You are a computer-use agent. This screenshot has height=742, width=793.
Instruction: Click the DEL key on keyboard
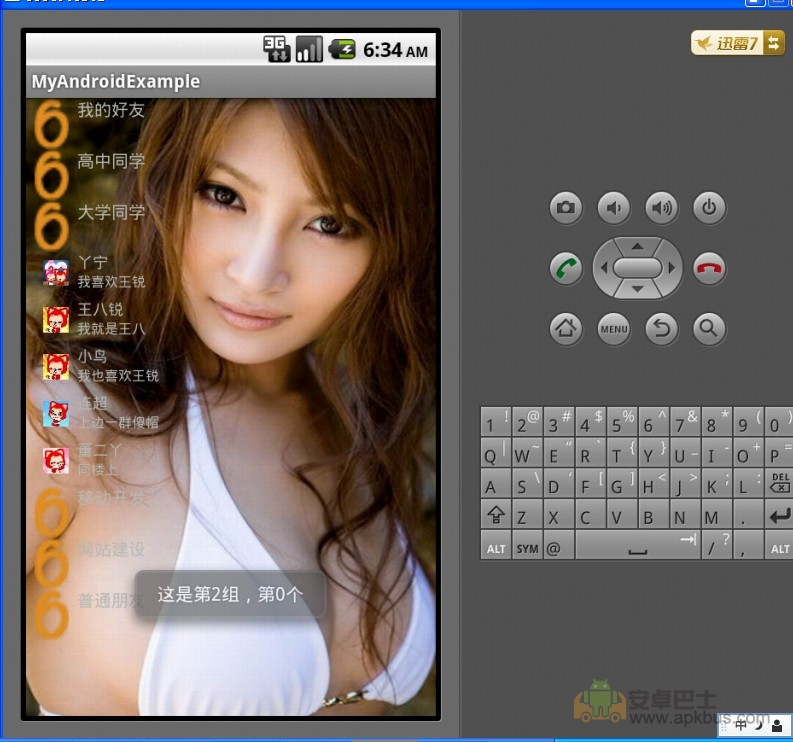pos(780,483)
